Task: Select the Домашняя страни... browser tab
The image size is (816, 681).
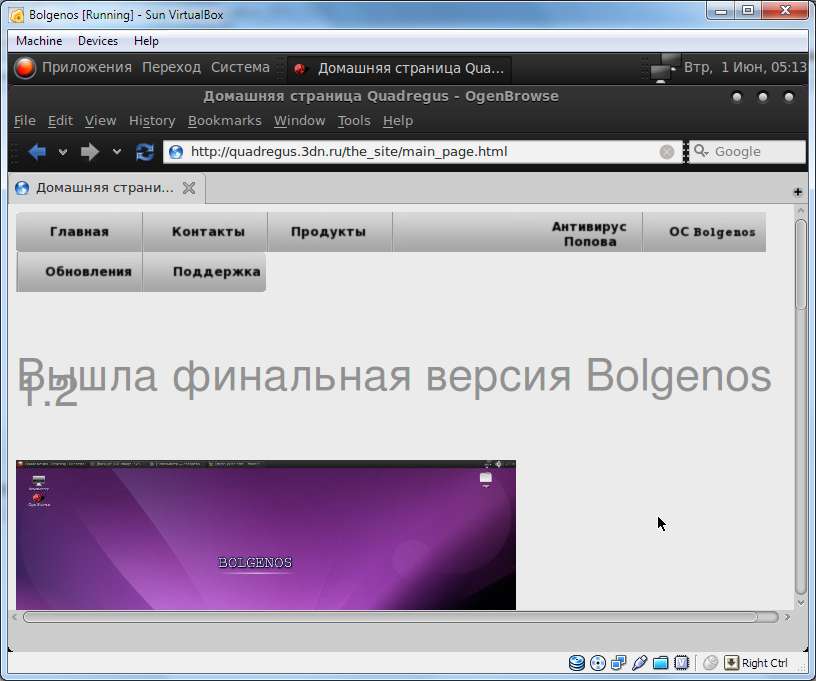Action: coord(106,188)
